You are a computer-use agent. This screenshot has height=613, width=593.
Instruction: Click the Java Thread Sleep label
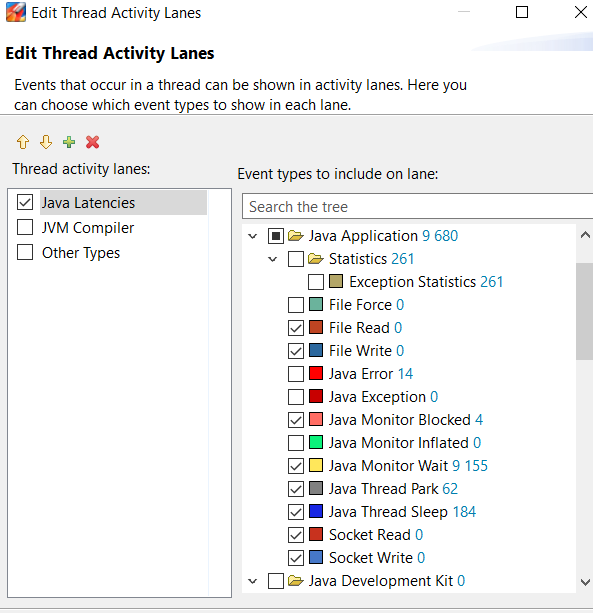388,512
